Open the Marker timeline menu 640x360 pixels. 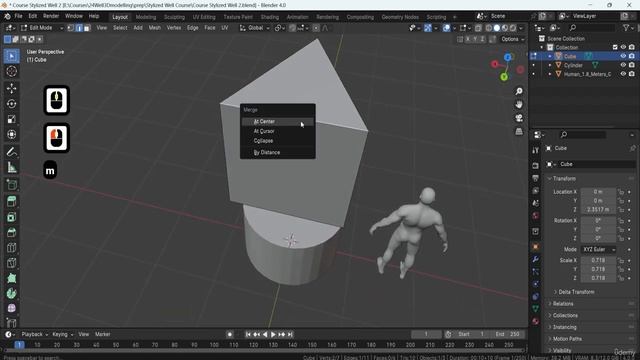(x=102, y=334)
